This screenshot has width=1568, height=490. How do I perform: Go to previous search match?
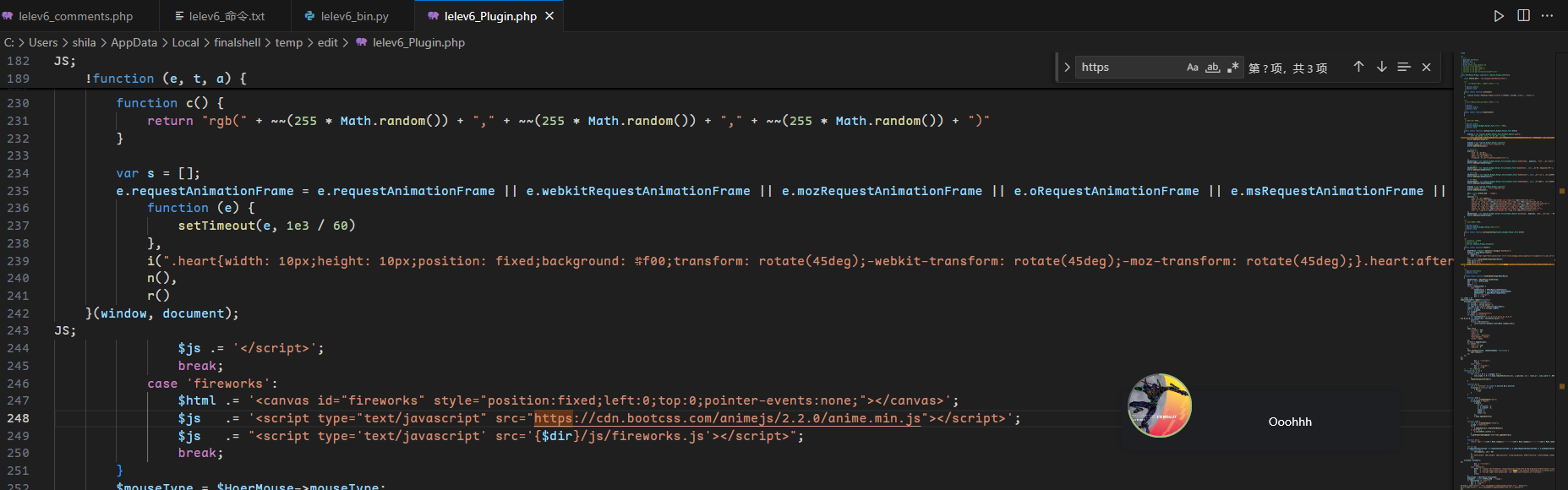tap(1358, 67)
